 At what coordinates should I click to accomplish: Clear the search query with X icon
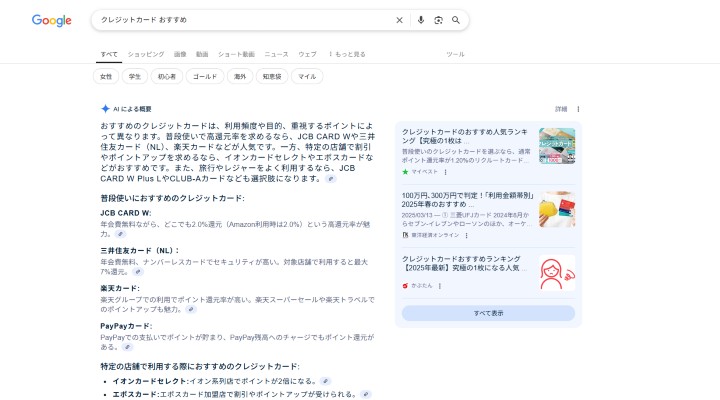399,20
